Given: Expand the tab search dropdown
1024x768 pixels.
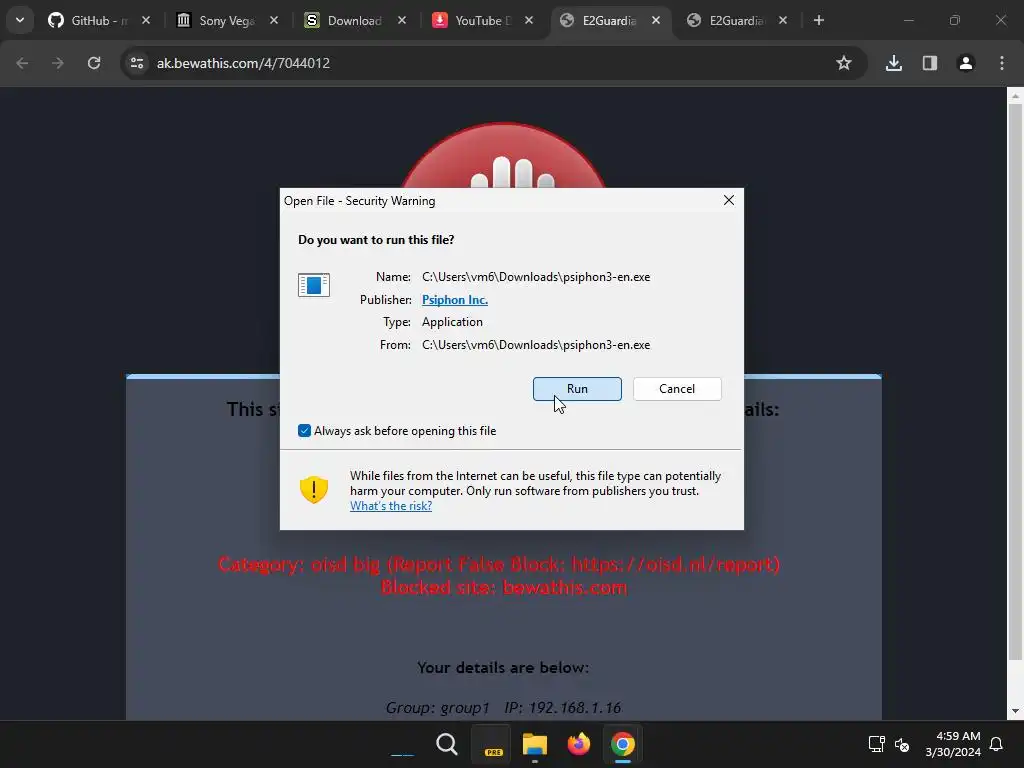Looking at the screenshot, I should (x=20, y=20).
